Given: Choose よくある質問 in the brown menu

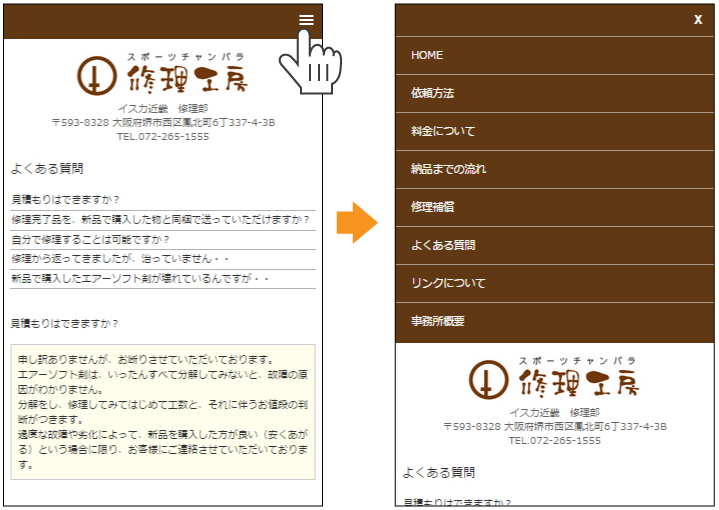Looking at the screenshot, I should coord(443,245).
